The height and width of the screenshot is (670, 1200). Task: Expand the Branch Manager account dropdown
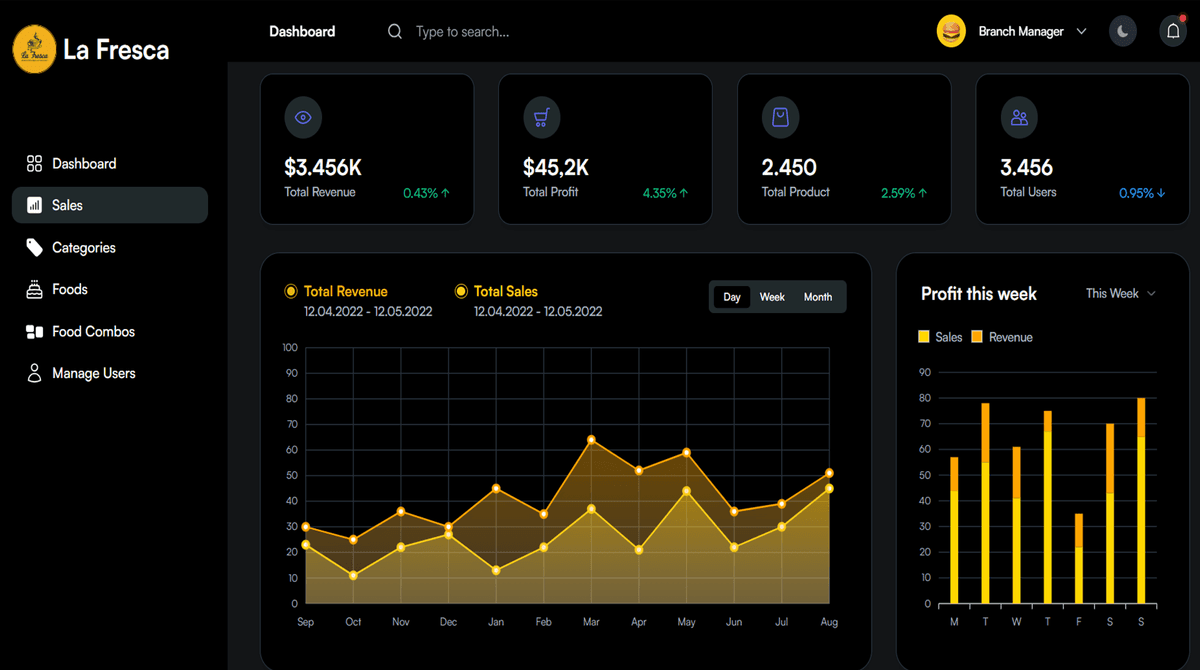(1081, 31)
